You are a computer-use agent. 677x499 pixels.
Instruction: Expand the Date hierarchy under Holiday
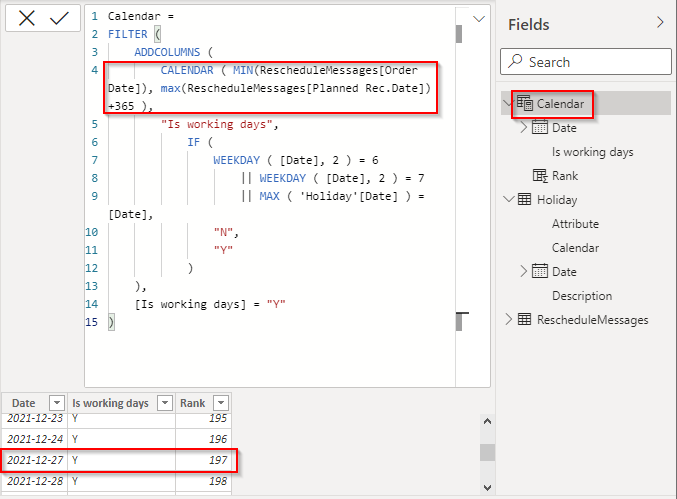[x=523, y=271]
